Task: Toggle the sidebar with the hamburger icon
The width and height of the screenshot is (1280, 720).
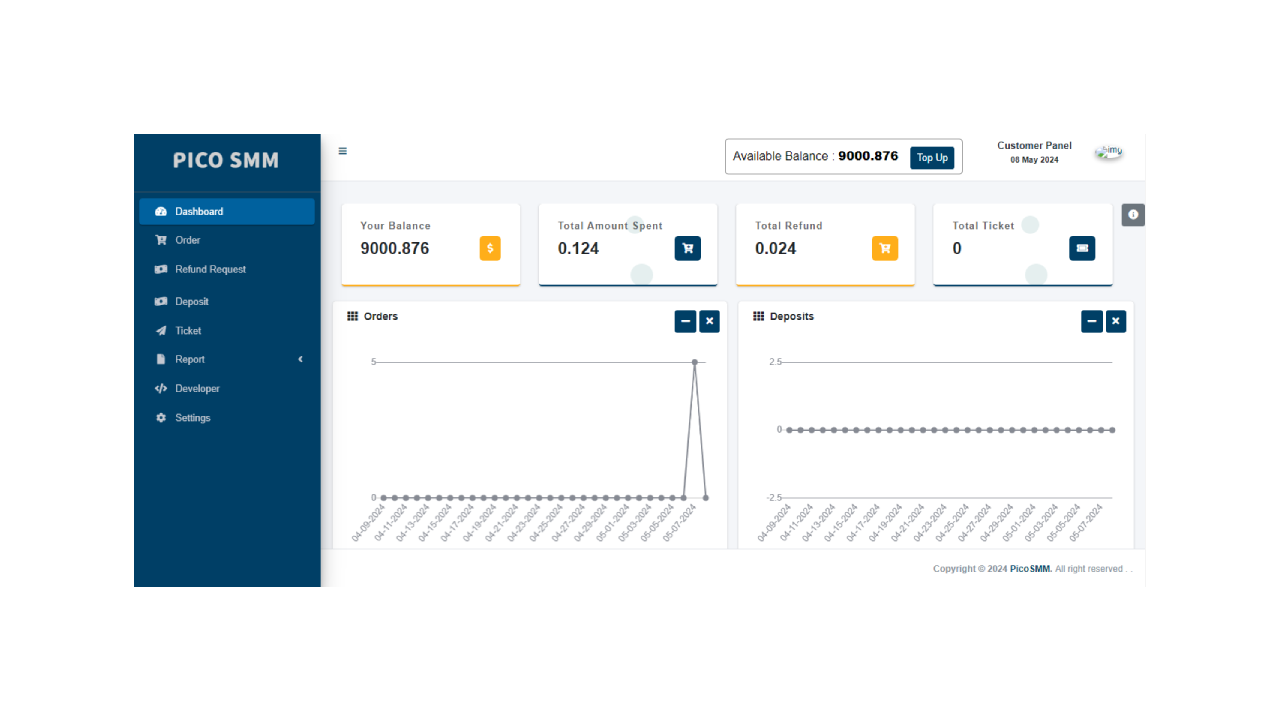Action: 342,151
